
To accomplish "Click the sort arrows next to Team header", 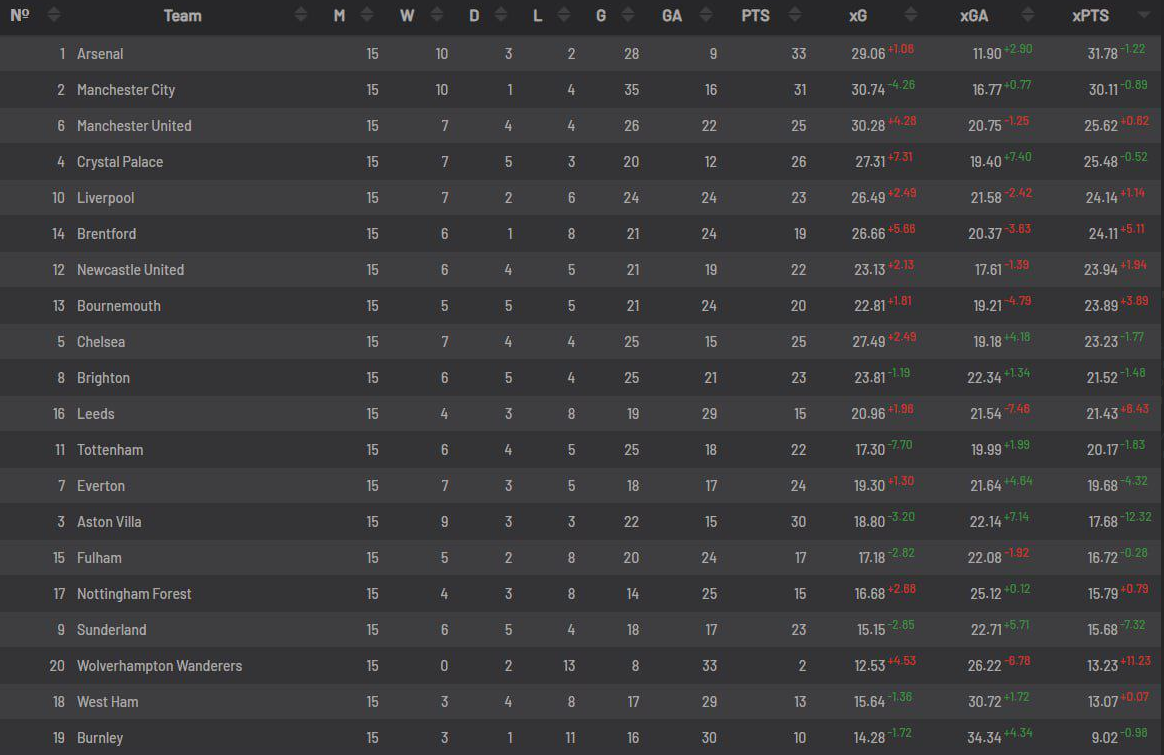I will [301, 15].
